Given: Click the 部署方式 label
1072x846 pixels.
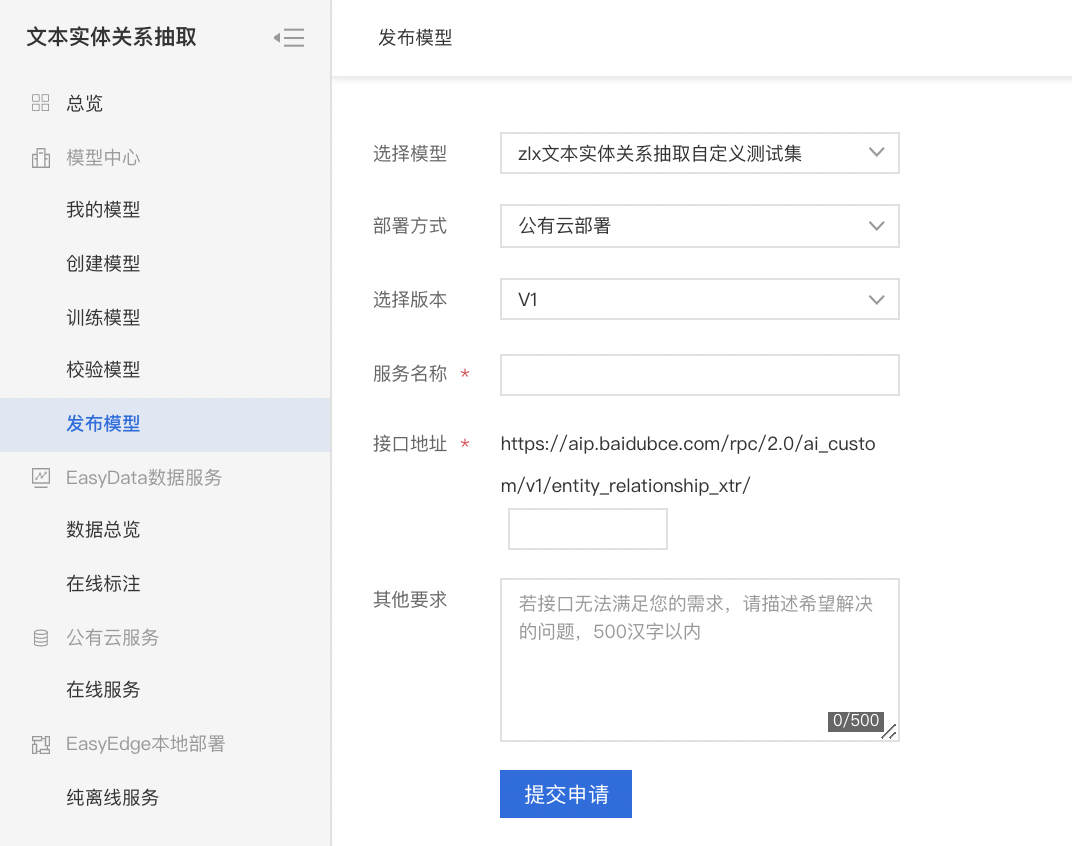Looking at the screenshot, I should tap(410, 226).
